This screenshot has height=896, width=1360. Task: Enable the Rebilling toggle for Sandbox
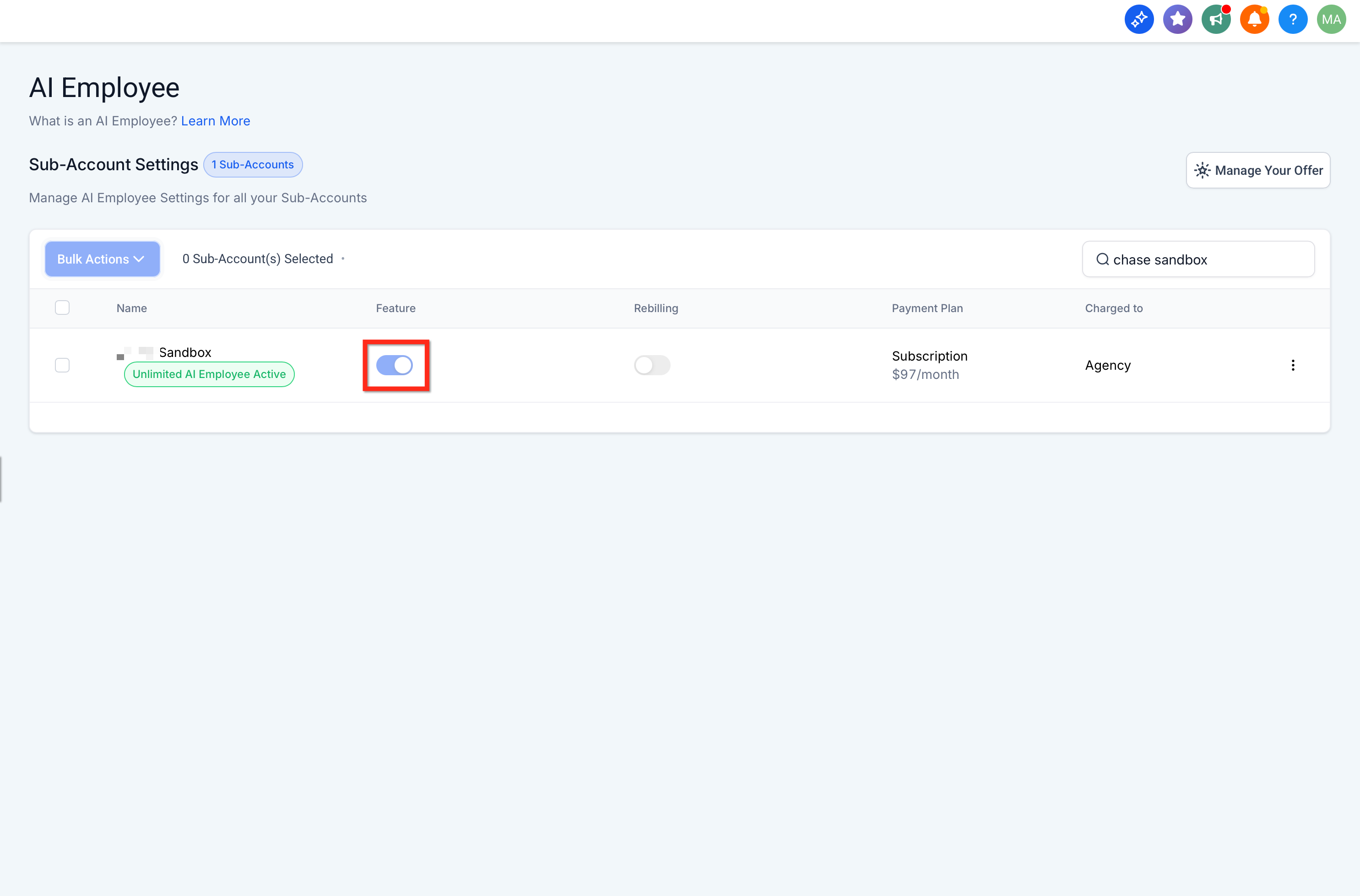(652, 365)
